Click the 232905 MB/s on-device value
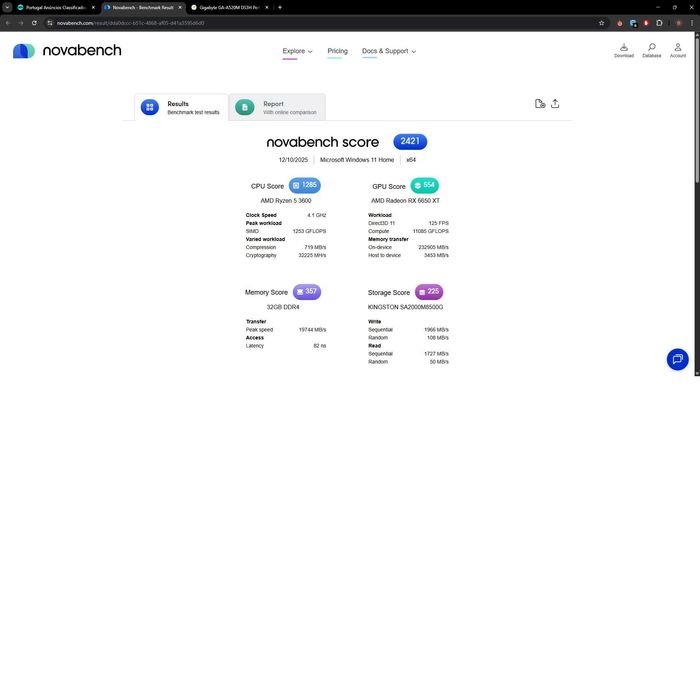The image size is (700, 700). point(433,247)
